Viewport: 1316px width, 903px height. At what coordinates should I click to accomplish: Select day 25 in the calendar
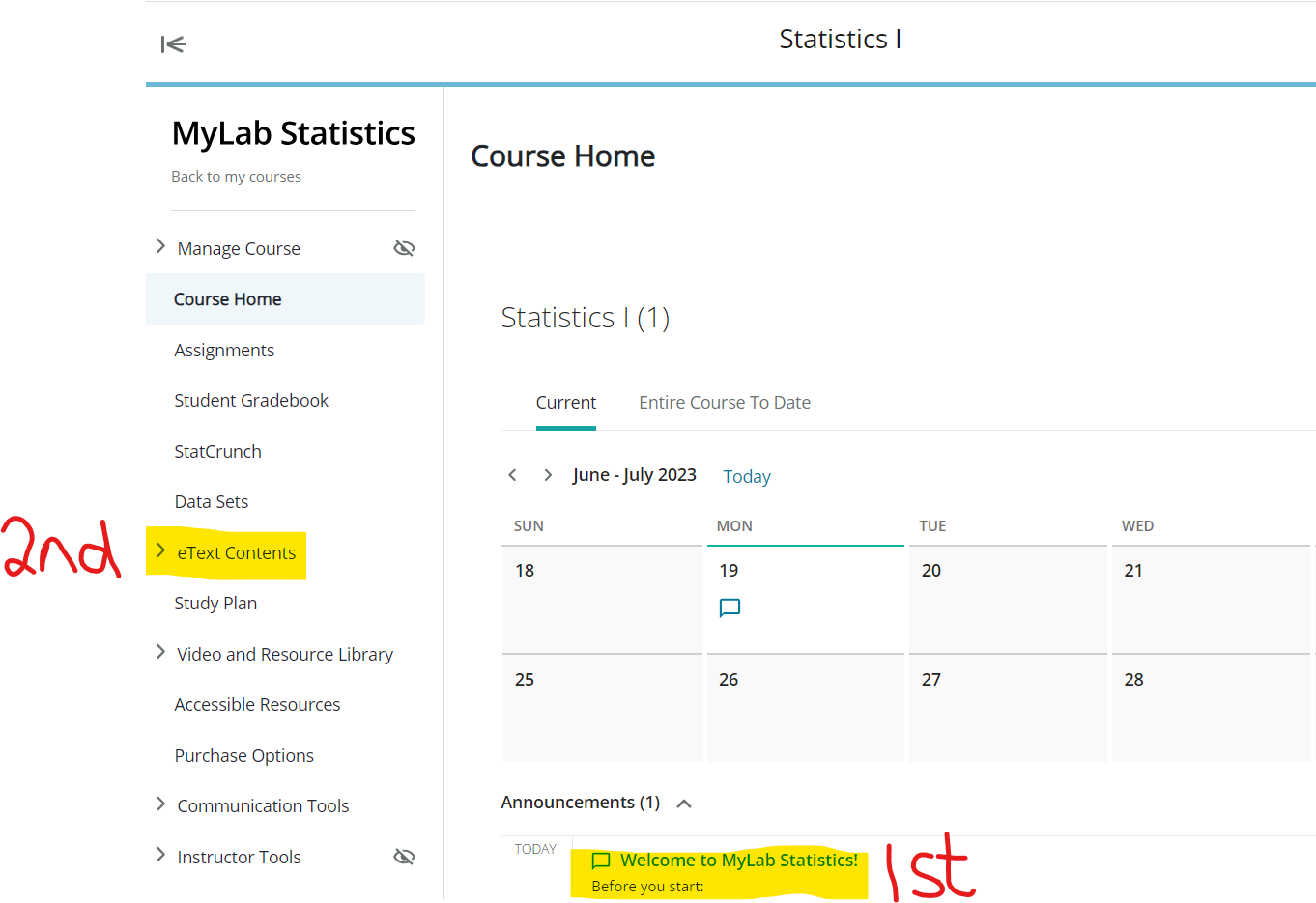click(x=602, y=709)
